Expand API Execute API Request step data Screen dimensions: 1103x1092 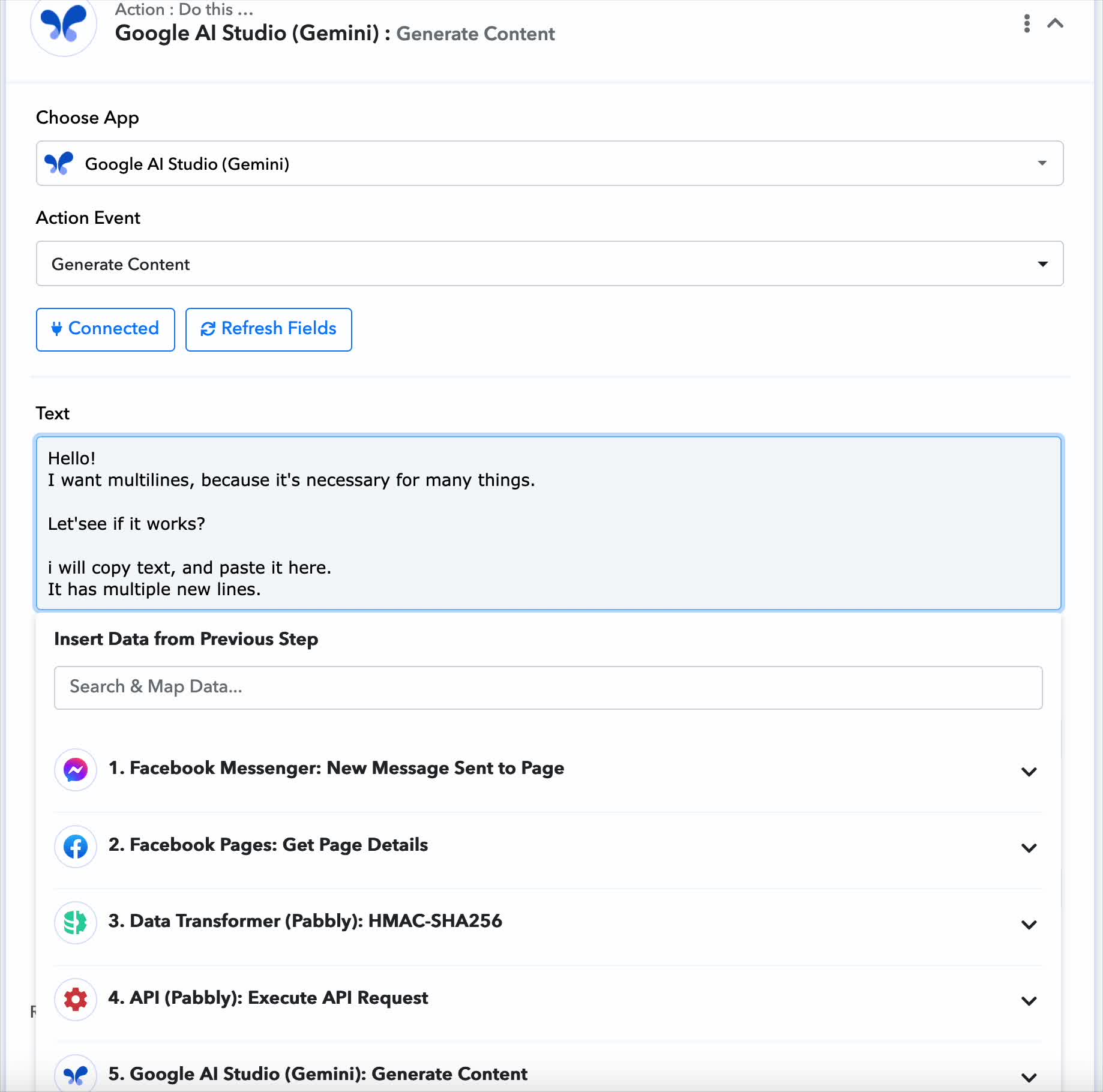point(1029,1000)
